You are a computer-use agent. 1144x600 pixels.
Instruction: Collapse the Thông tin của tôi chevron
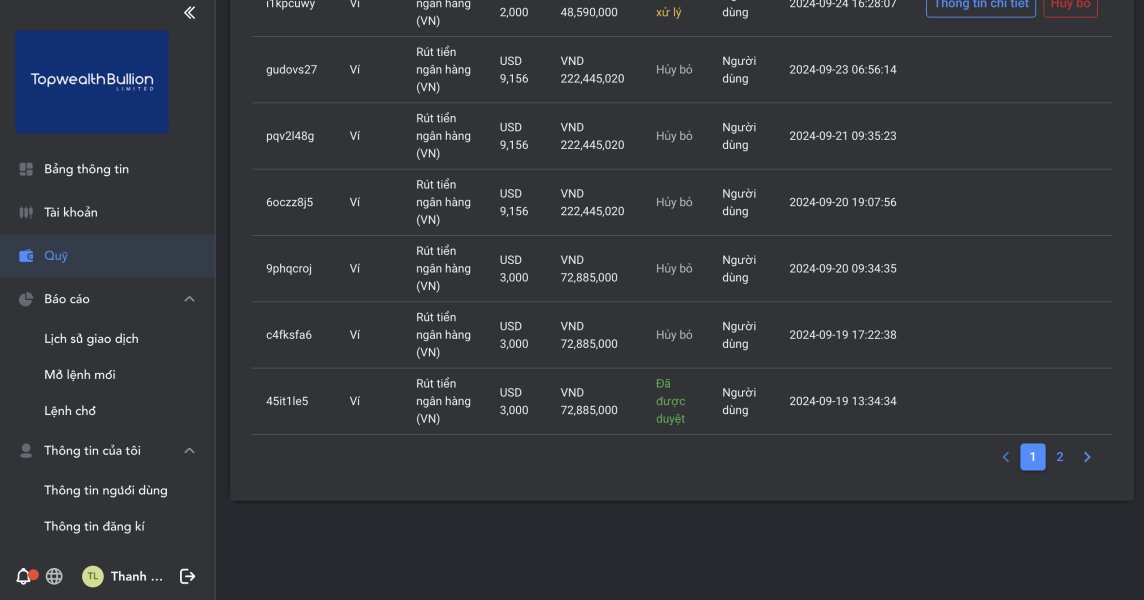click(189, 451)
